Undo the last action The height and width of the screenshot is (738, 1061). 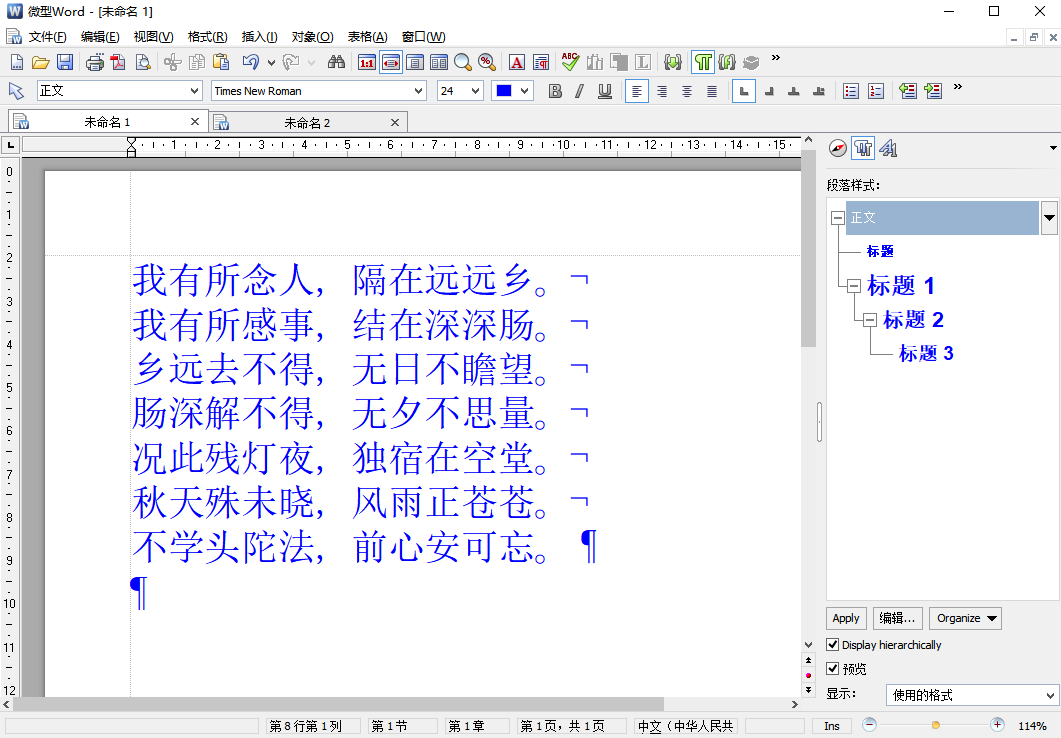251,63
